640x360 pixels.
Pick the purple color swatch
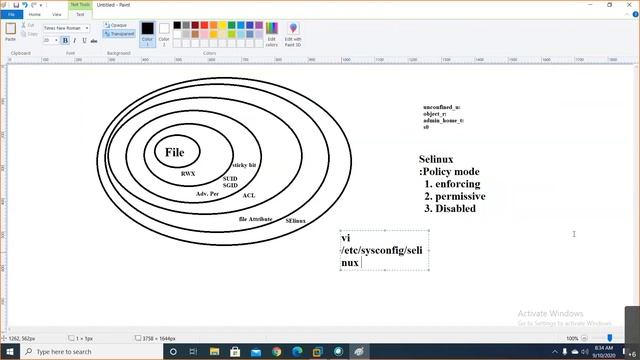259,25
